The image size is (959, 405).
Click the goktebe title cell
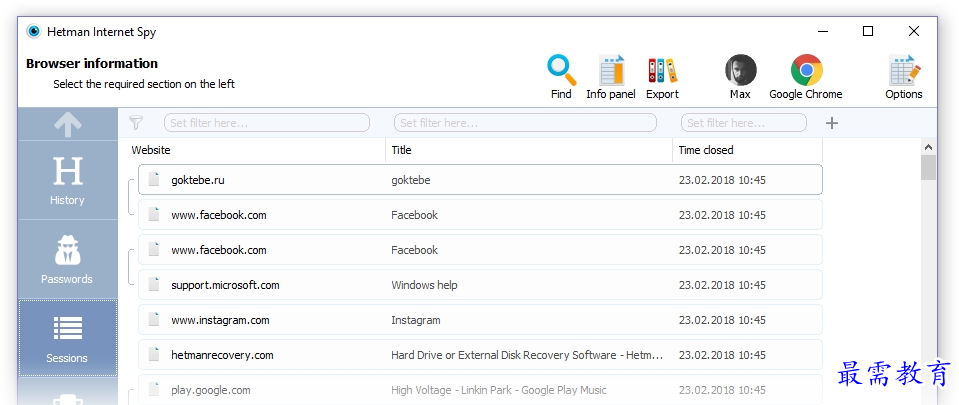coord(410,180)
